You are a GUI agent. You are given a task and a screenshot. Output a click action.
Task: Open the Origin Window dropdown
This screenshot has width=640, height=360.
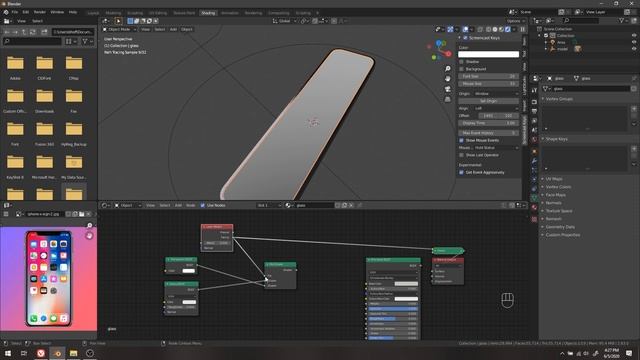pos(497,93)
